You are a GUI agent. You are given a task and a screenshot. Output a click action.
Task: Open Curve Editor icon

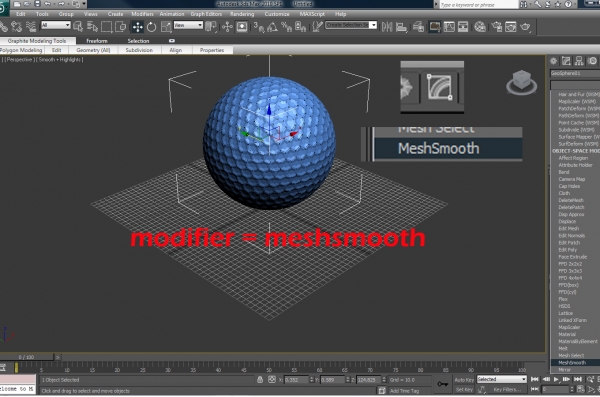tap(449, 27)
